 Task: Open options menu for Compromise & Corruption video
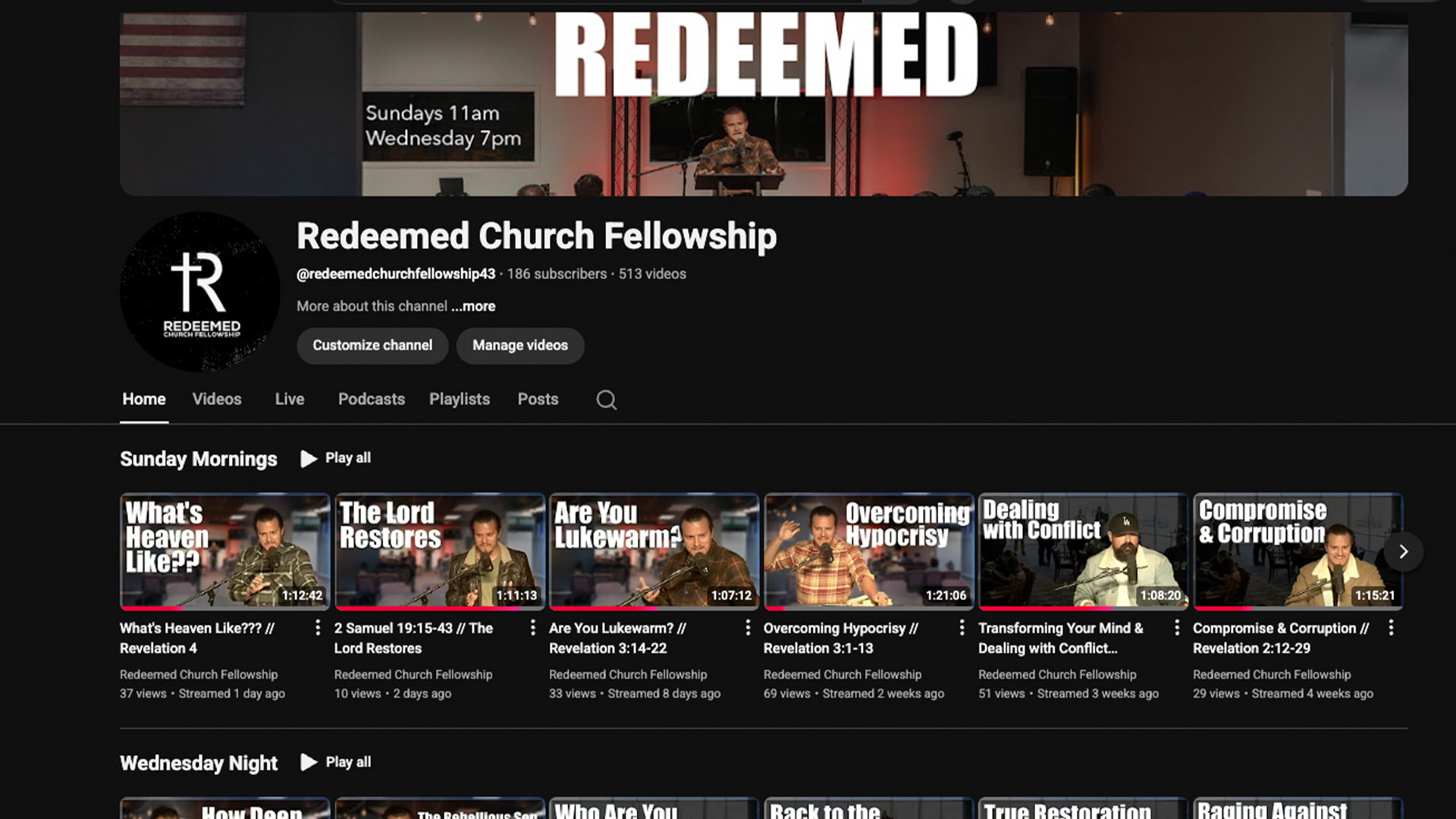1391,628
